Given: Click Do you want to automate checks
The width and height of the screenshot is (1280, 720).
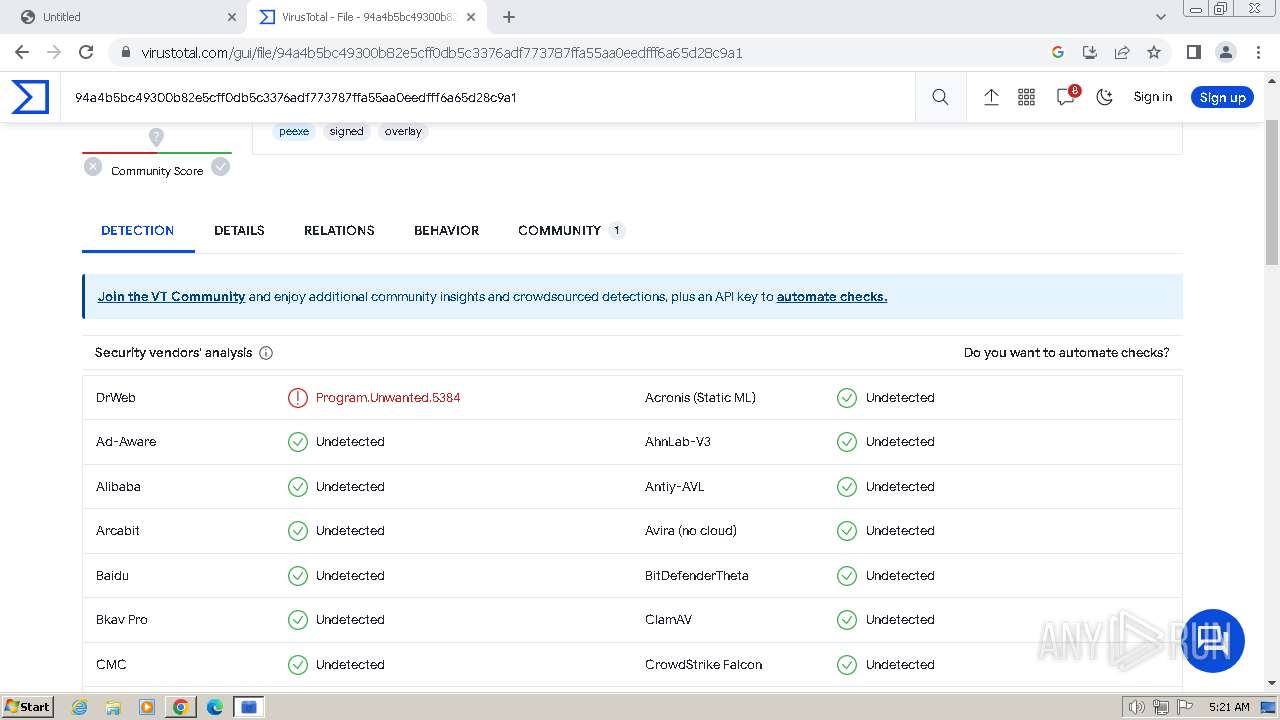Looking at the screenshot, I should [x=1066, y=353].
